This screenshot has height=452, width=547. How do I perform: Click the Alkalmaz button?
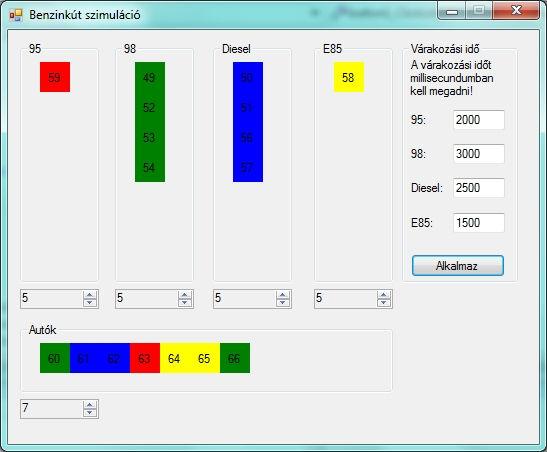pyautogui.click(x=457, y=266)
